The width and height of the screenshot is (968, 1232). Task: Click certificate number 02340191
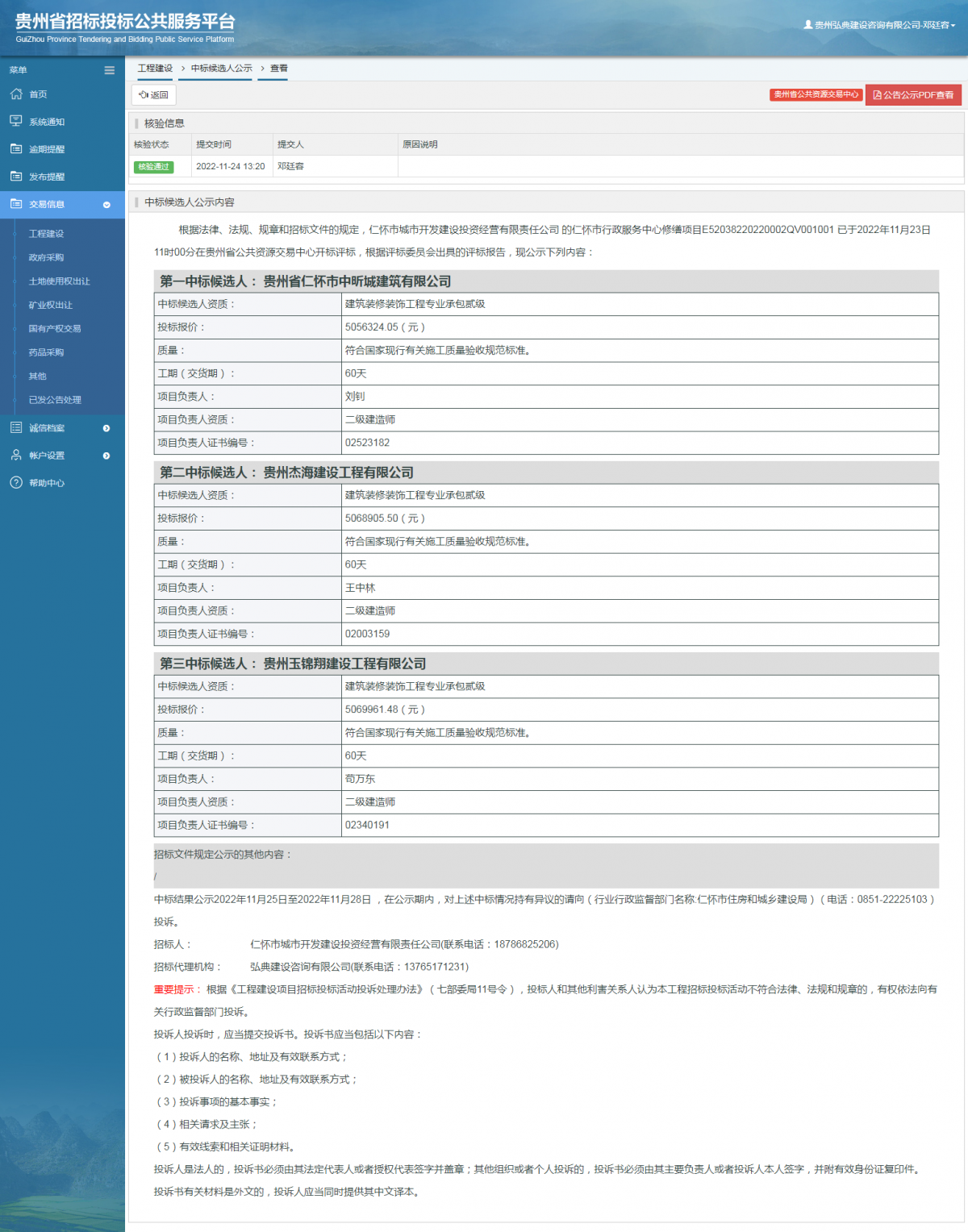(367, 825)
